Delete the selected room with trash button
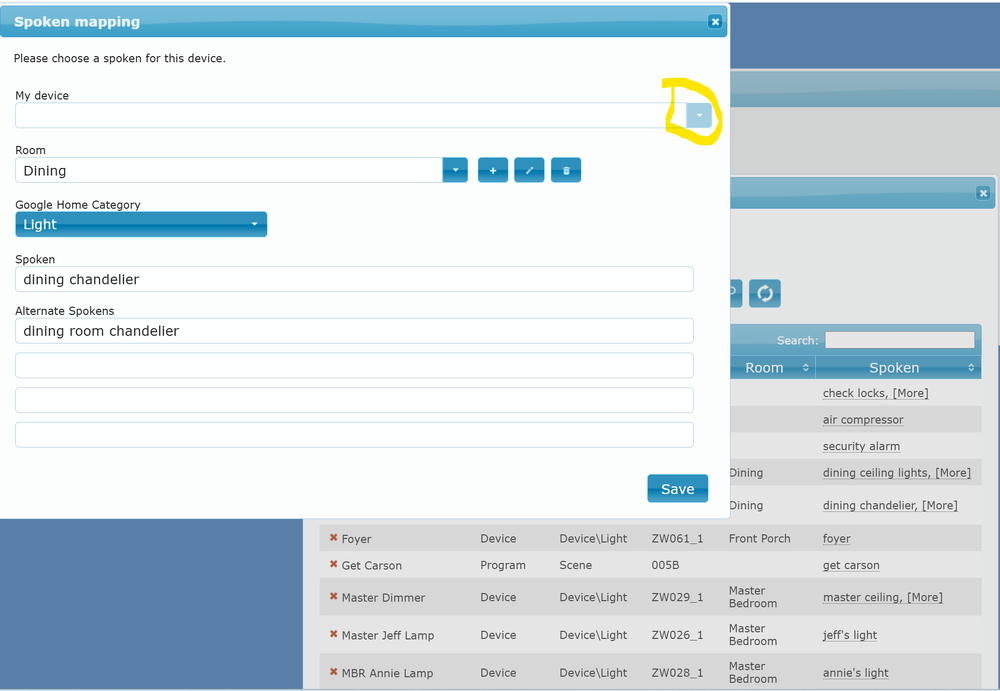 566,170
